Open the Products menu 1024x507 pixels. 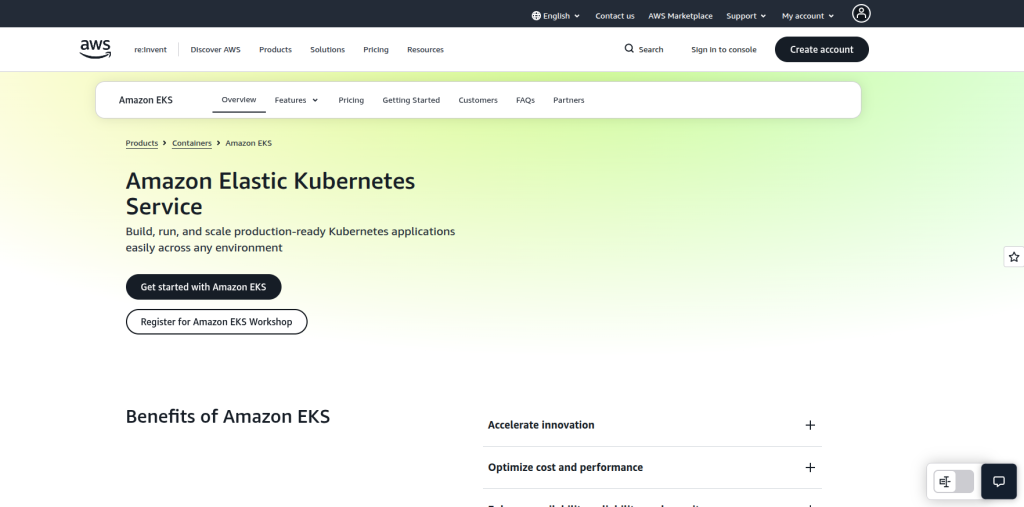[x=275, y=50]
